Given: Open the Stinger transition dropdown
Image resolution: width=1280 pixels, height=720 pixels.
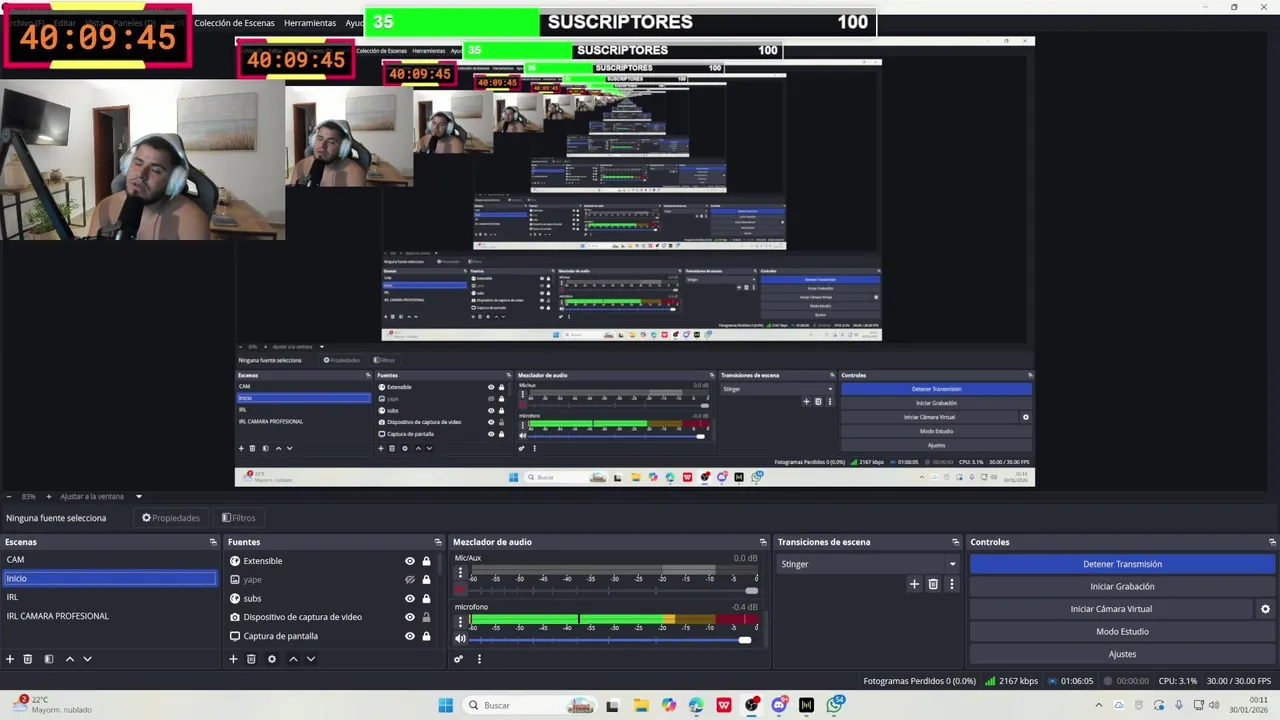Looking at the screenshot, I should pos(867,564).
